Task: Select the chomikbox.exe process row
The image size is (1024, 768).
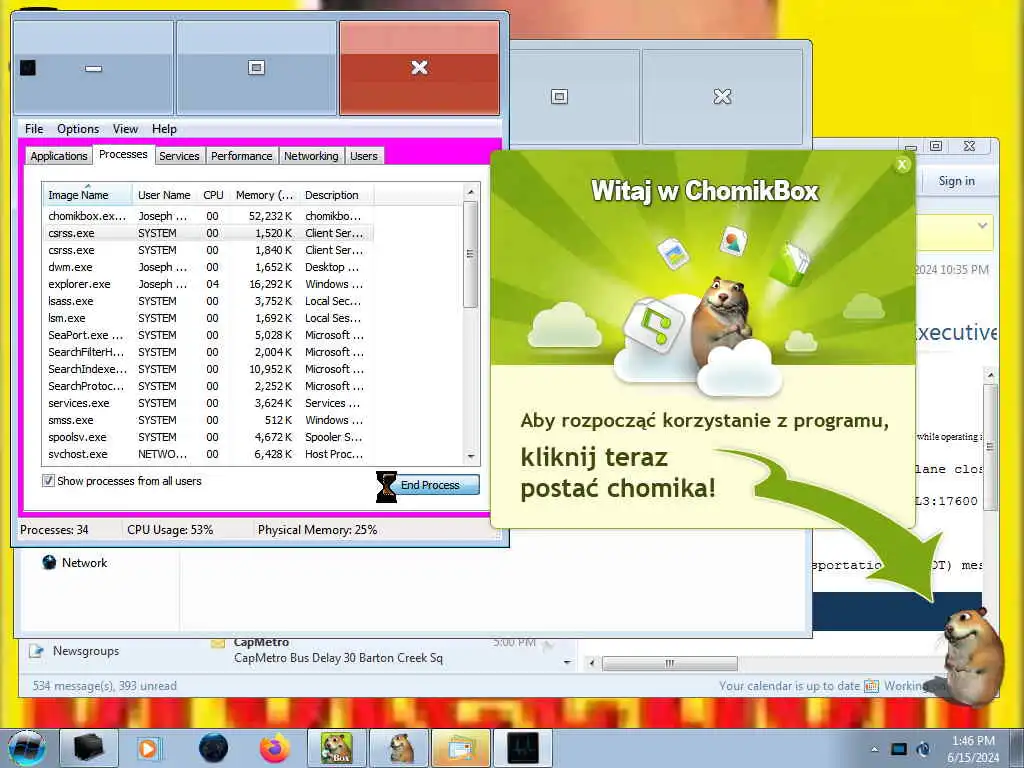Action: (x=208, y=216)
